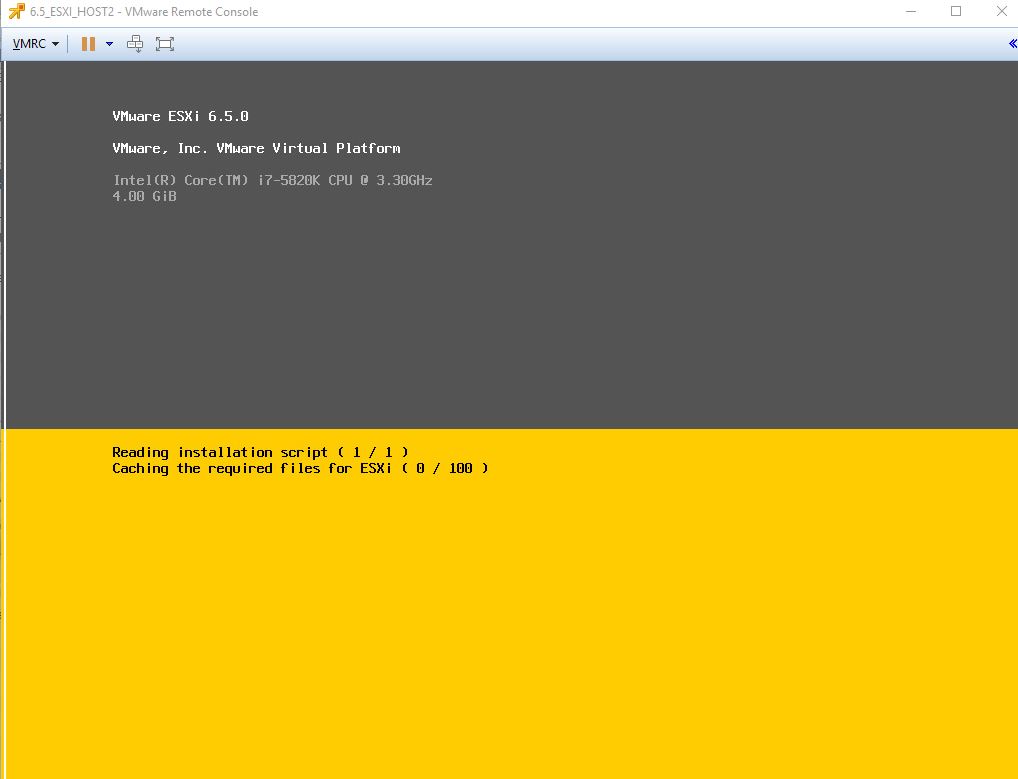Viewport: 1018px width, 779px height.
Task: Click the double chevron collapse arrow at right
Action: (x=1012, y=43)
